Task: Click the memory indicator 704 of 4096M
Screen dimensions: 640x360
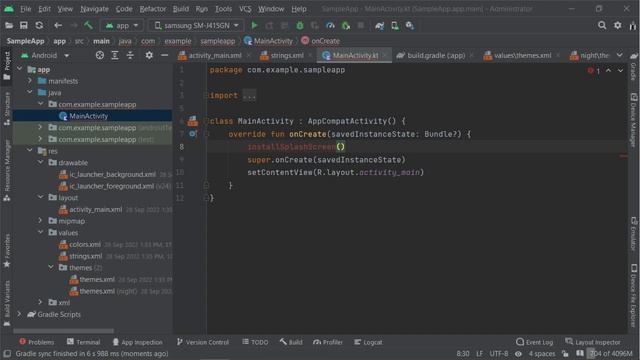Action: pos(611,353)
